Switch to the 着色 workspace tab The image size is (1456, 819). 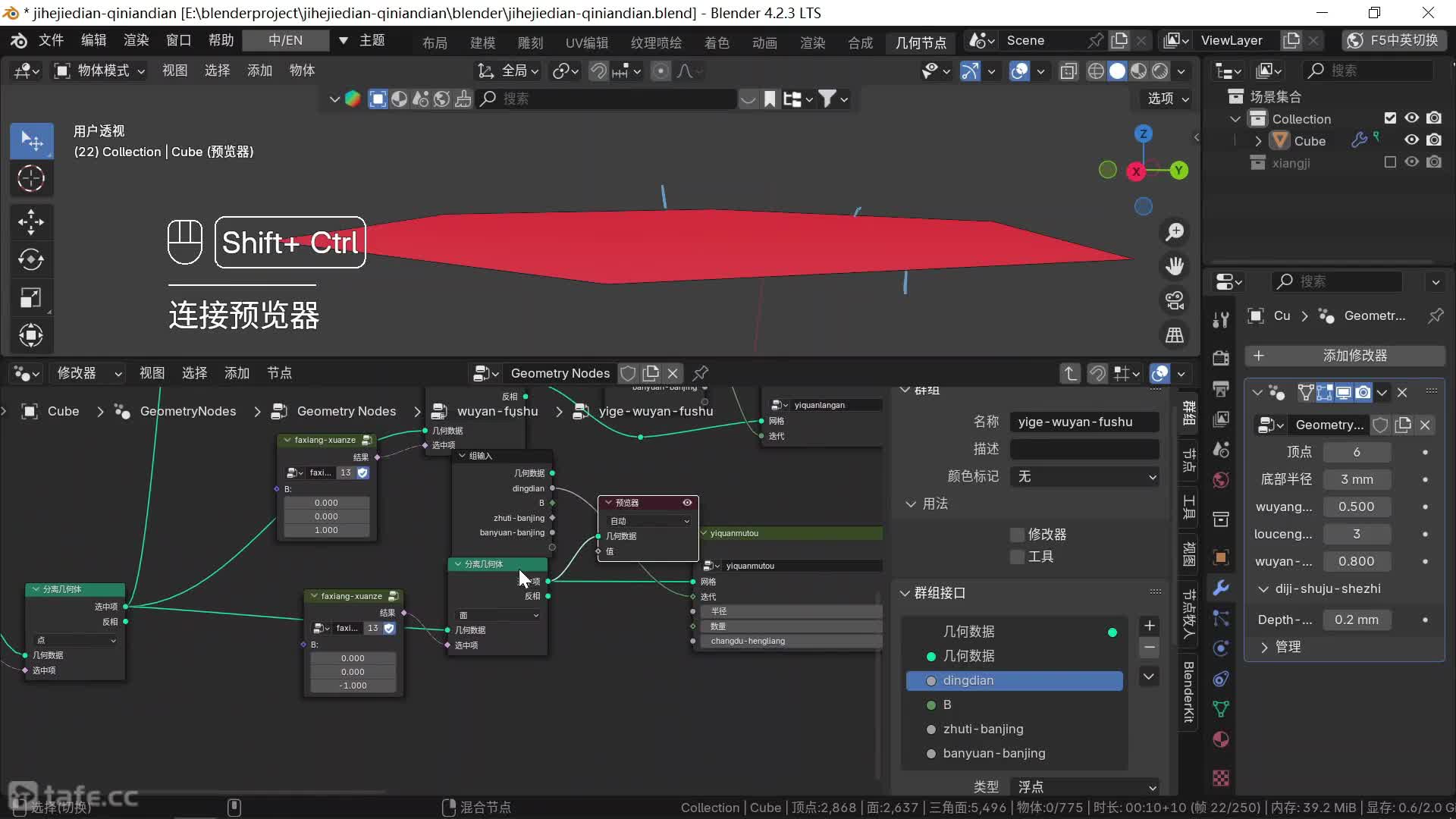click(x=717, y=42)
